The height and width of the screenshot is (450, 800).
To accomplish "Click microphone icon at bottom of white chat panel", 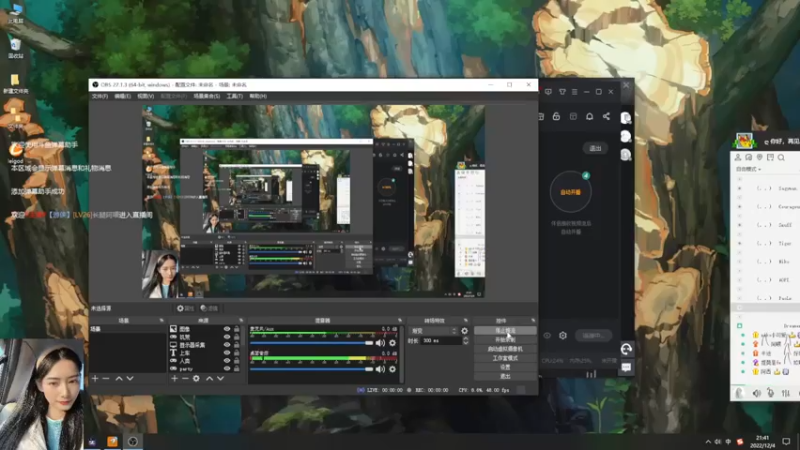I will tap(770, 393).
